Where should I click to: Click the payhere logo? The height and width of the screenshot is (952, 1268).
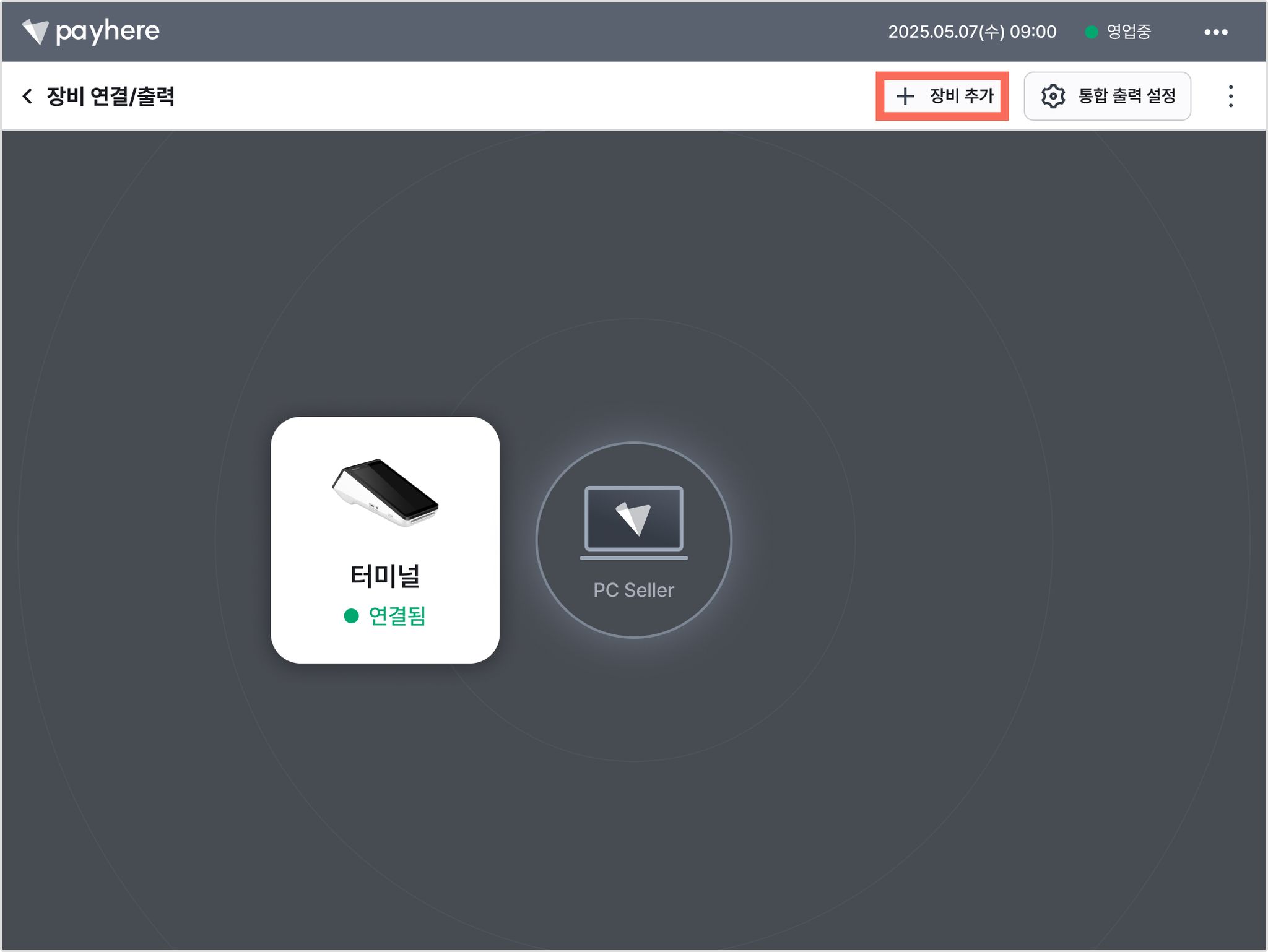click(90, 31)
